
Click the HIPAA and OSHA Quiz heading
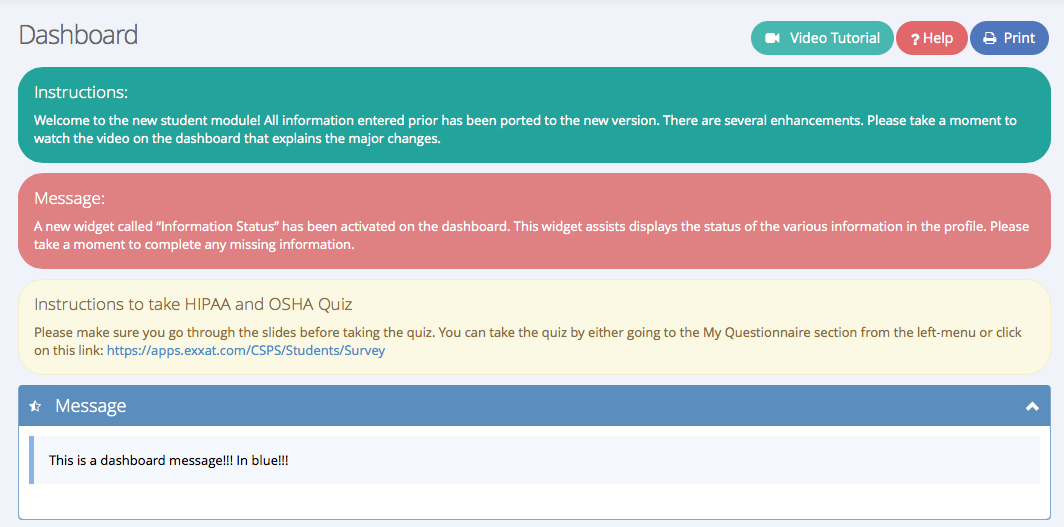[193, 304]
